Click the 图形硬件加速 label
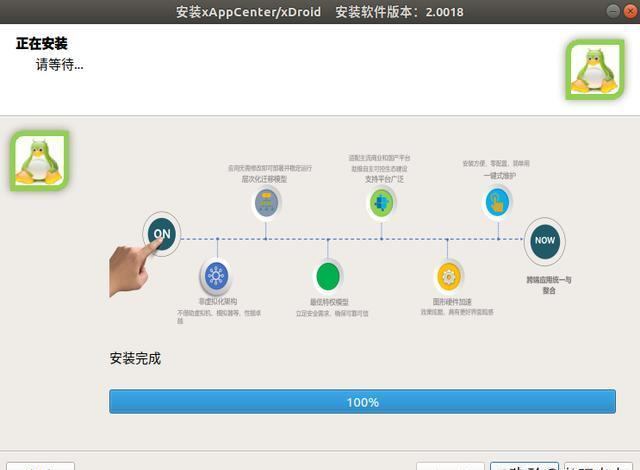This screenshot has height=470, width=640. 452,302
